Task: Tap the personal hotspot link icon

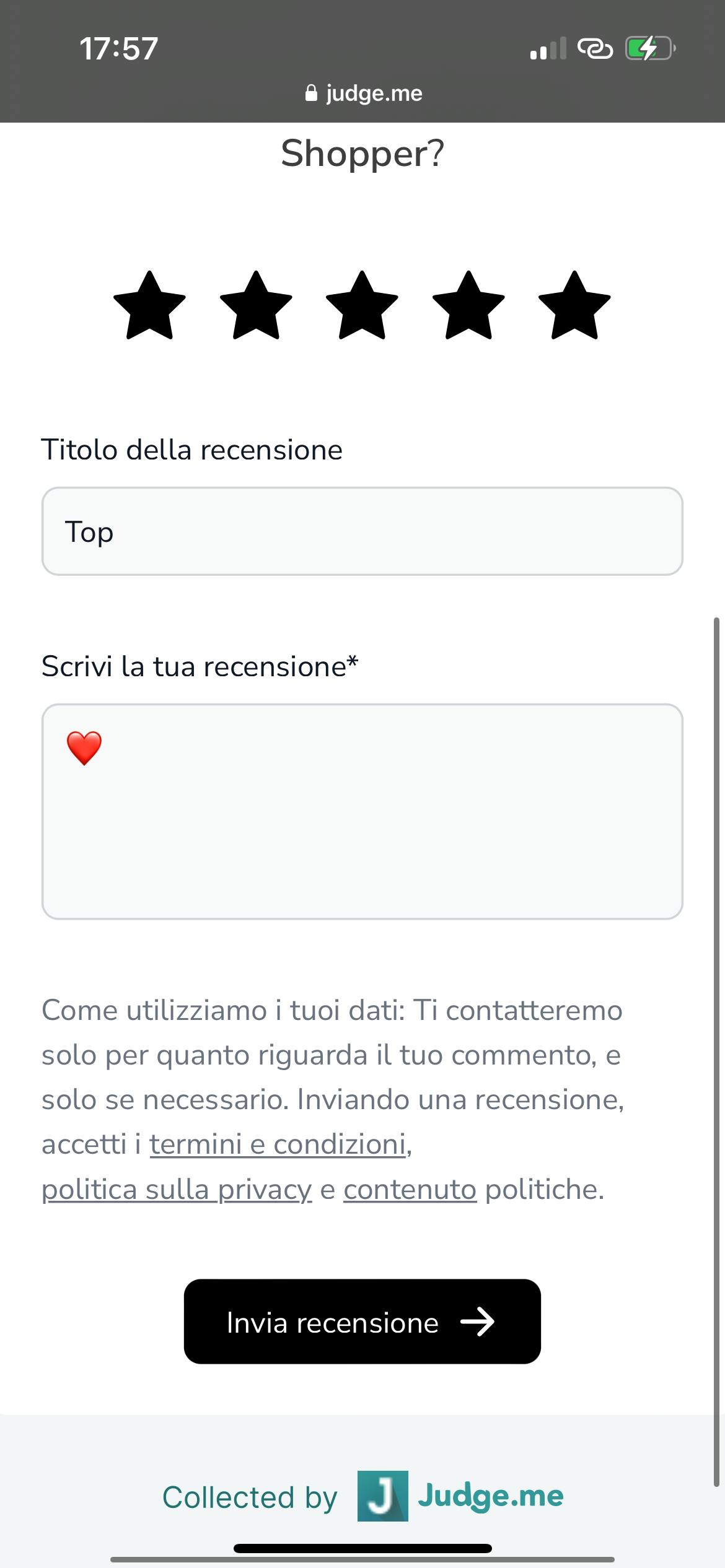Action: point(595,48)
